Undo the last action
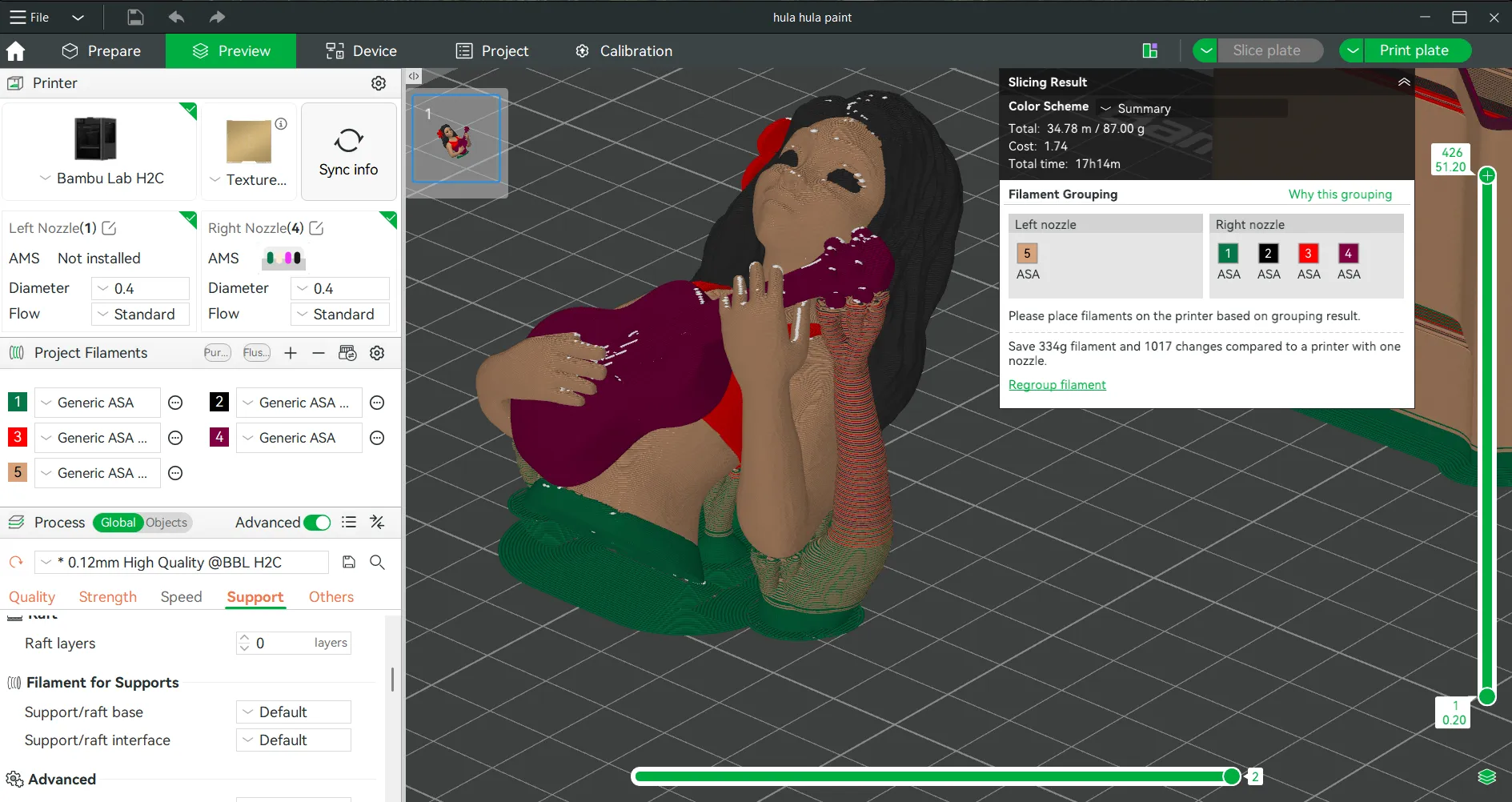Screen dimensions: 1512x802 pos(176,17)
